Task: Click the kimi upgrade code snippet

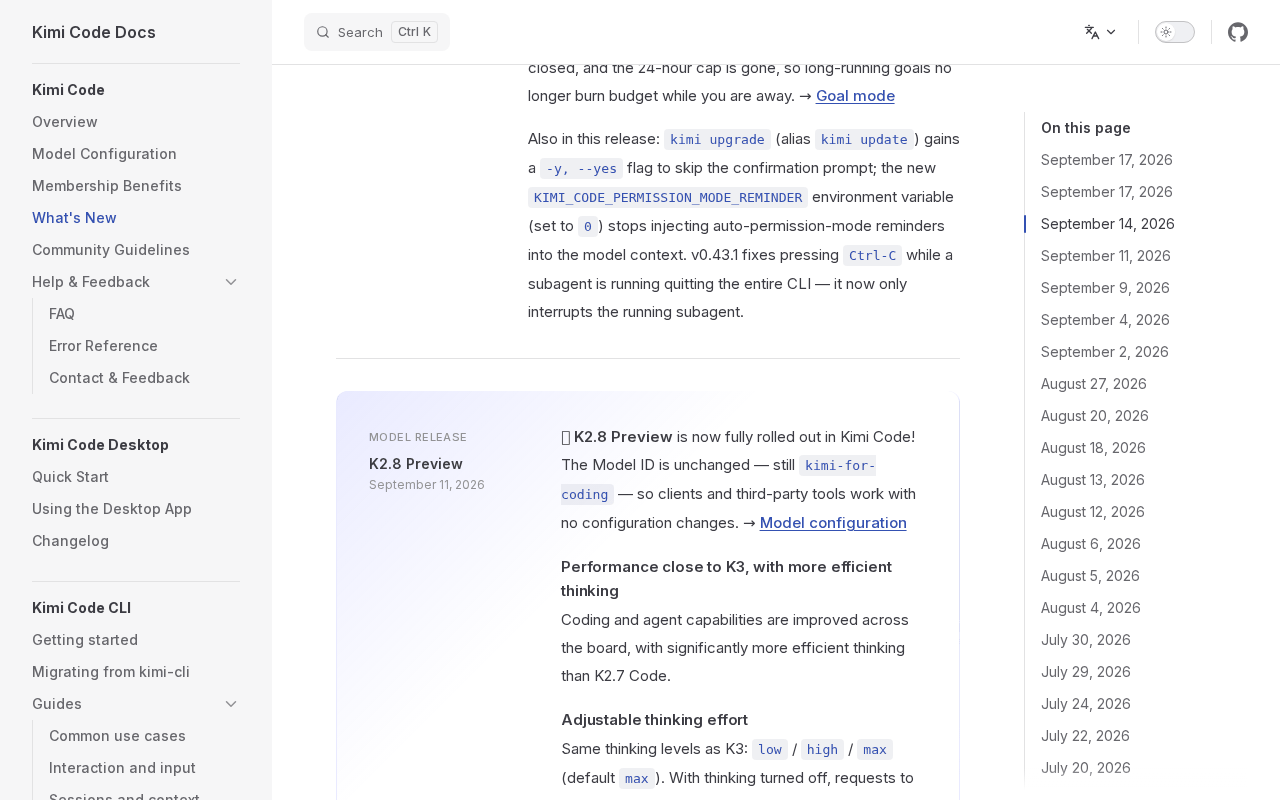Action: [x=717, y=139]
